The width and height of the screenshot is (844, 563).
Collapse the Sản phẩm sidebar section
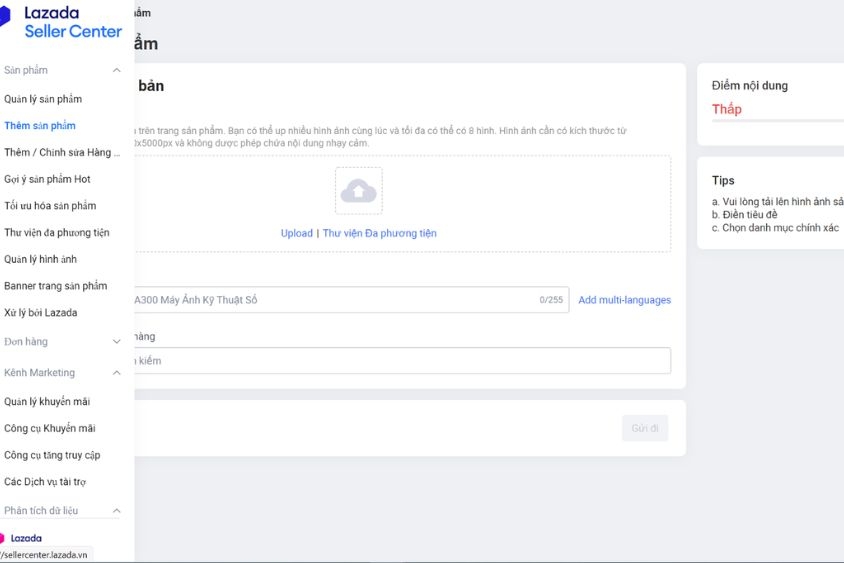[x=116, y=70]
